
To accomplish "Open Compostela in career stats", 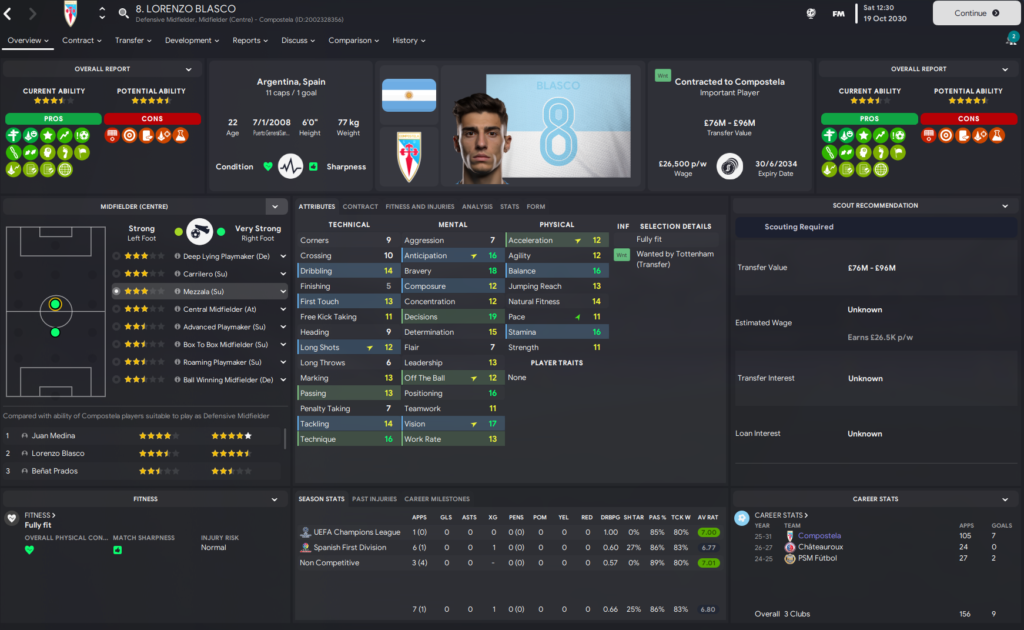I will [x=819, y=536].
